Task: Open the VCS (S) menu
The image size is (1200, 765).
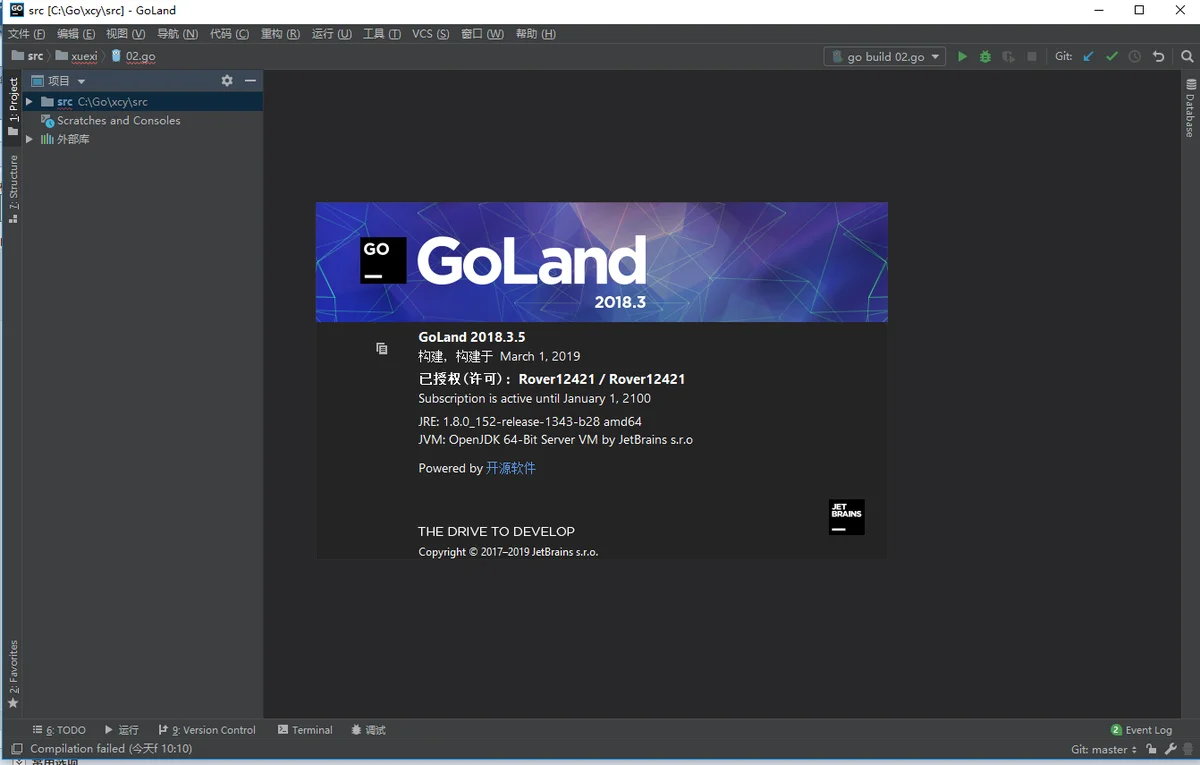Action: click(x=431, y=34)
